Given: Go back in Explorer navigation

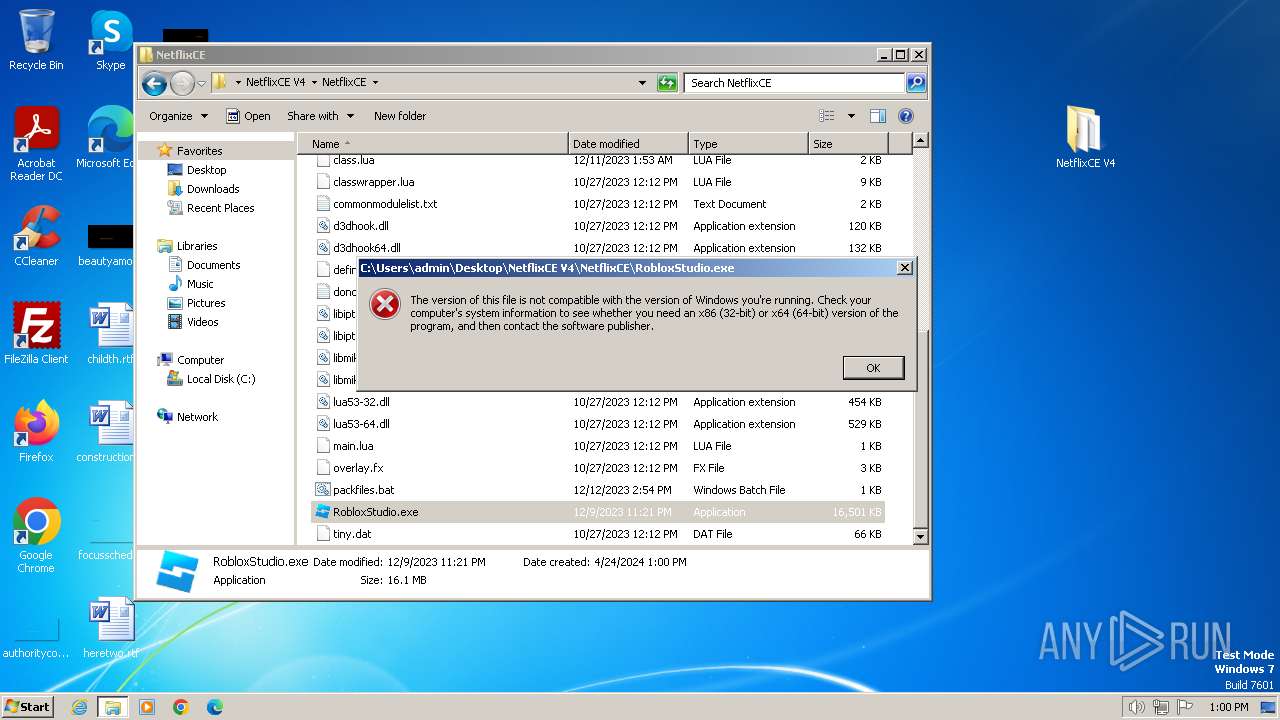Looking at the screenshot, I should pos(154,83).
